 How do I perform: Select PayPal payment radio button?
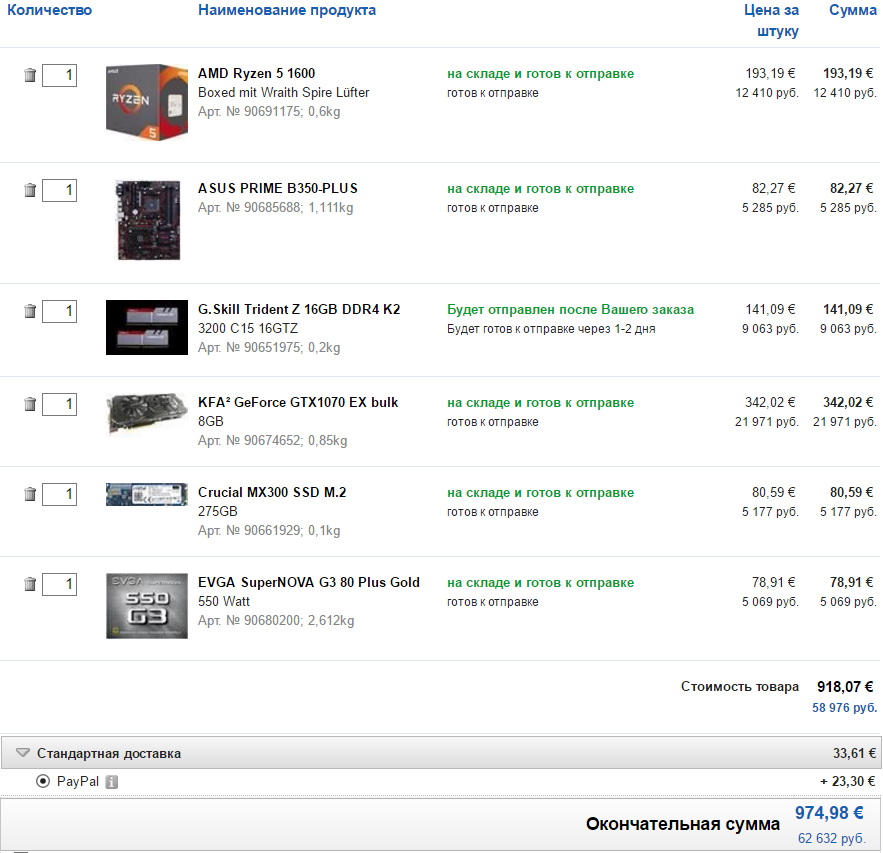43,781
